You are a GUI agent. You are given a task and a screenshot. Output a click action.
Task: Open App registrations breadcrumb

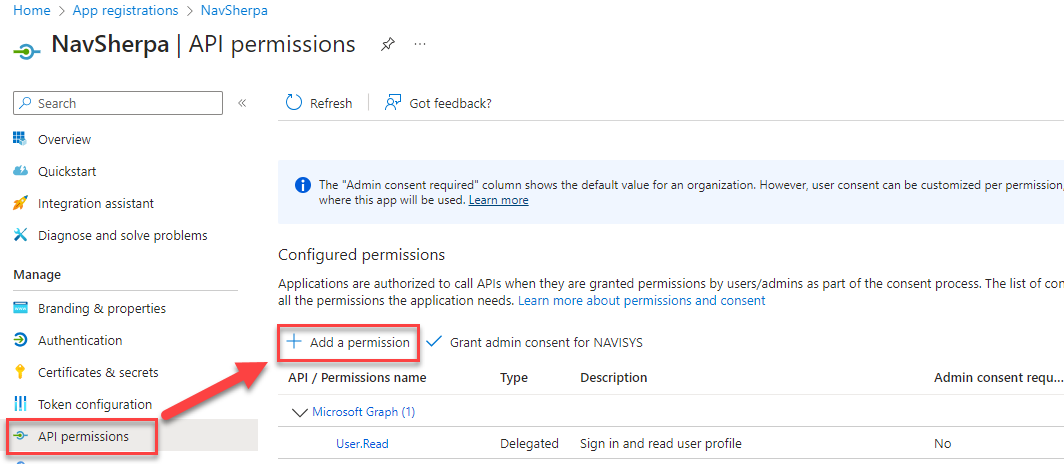126,11
